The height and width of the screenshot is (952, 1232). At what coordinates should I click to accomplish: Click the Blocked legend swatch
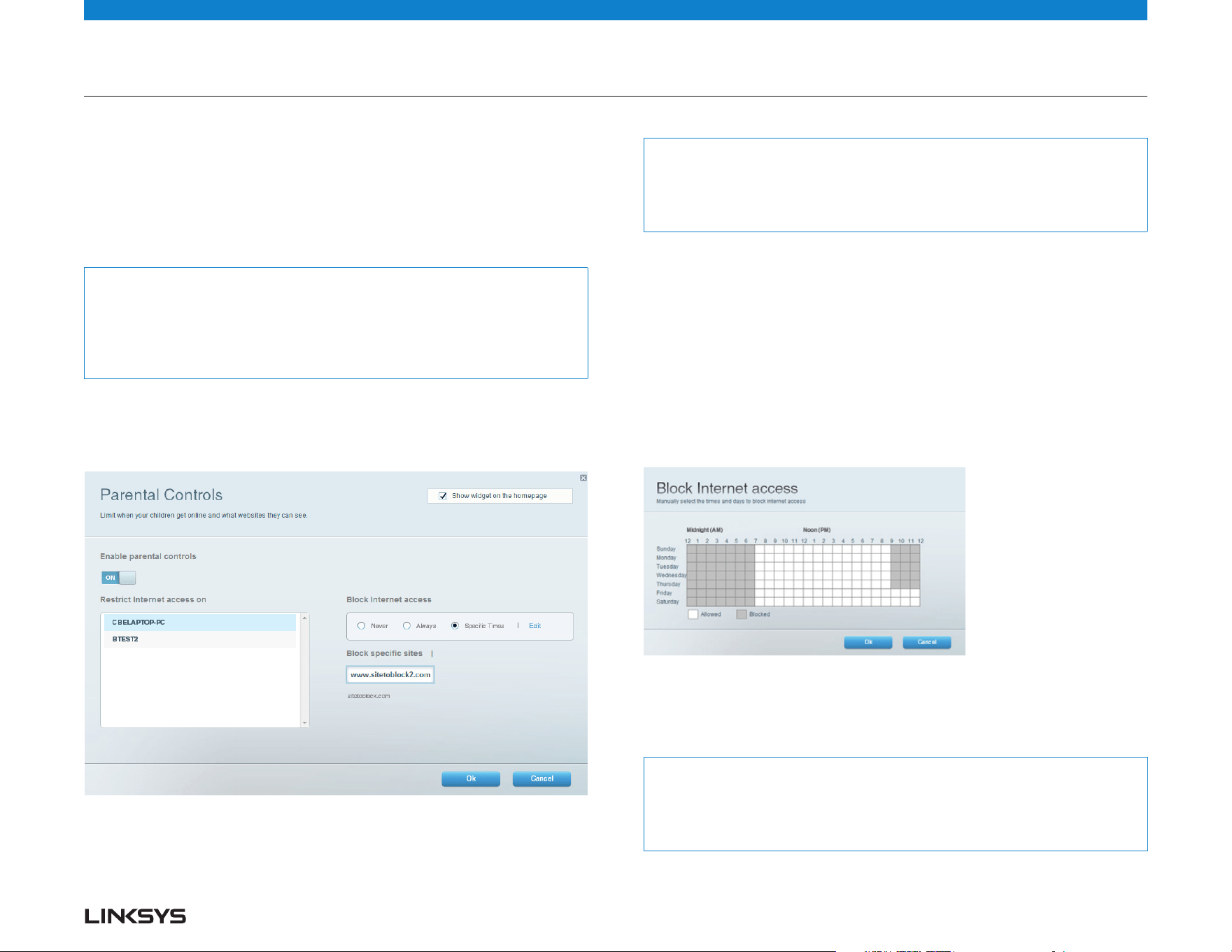click(742, 614)
